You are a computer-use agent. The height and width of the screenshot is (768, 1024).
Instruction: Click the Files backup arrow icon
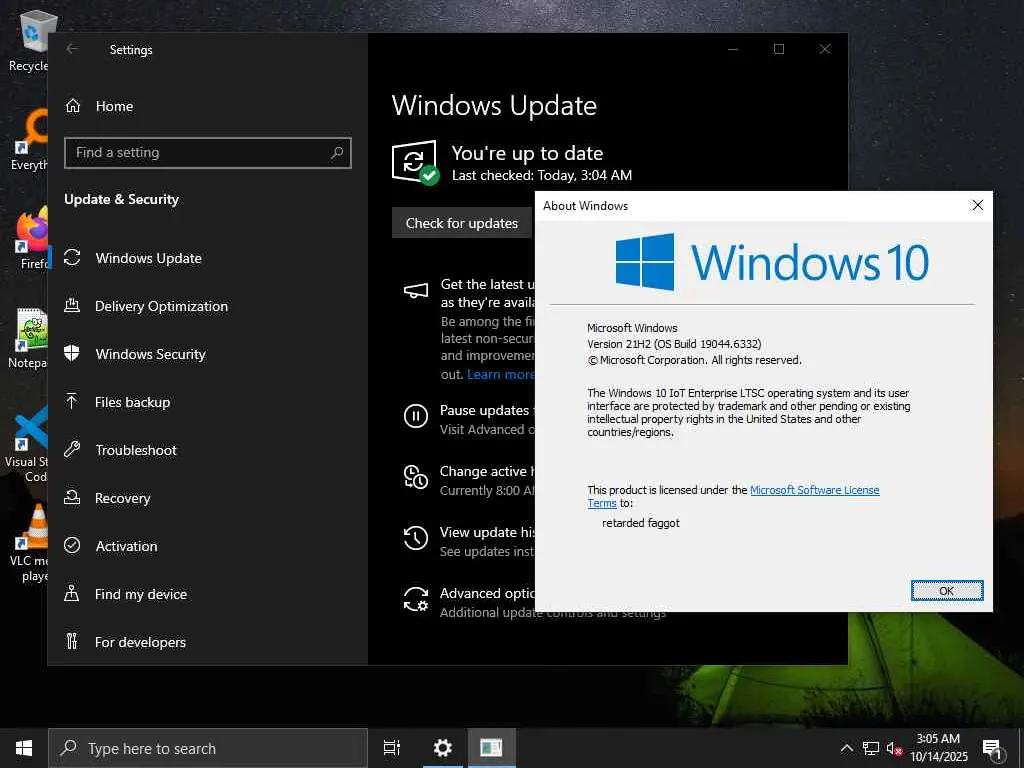72,401
